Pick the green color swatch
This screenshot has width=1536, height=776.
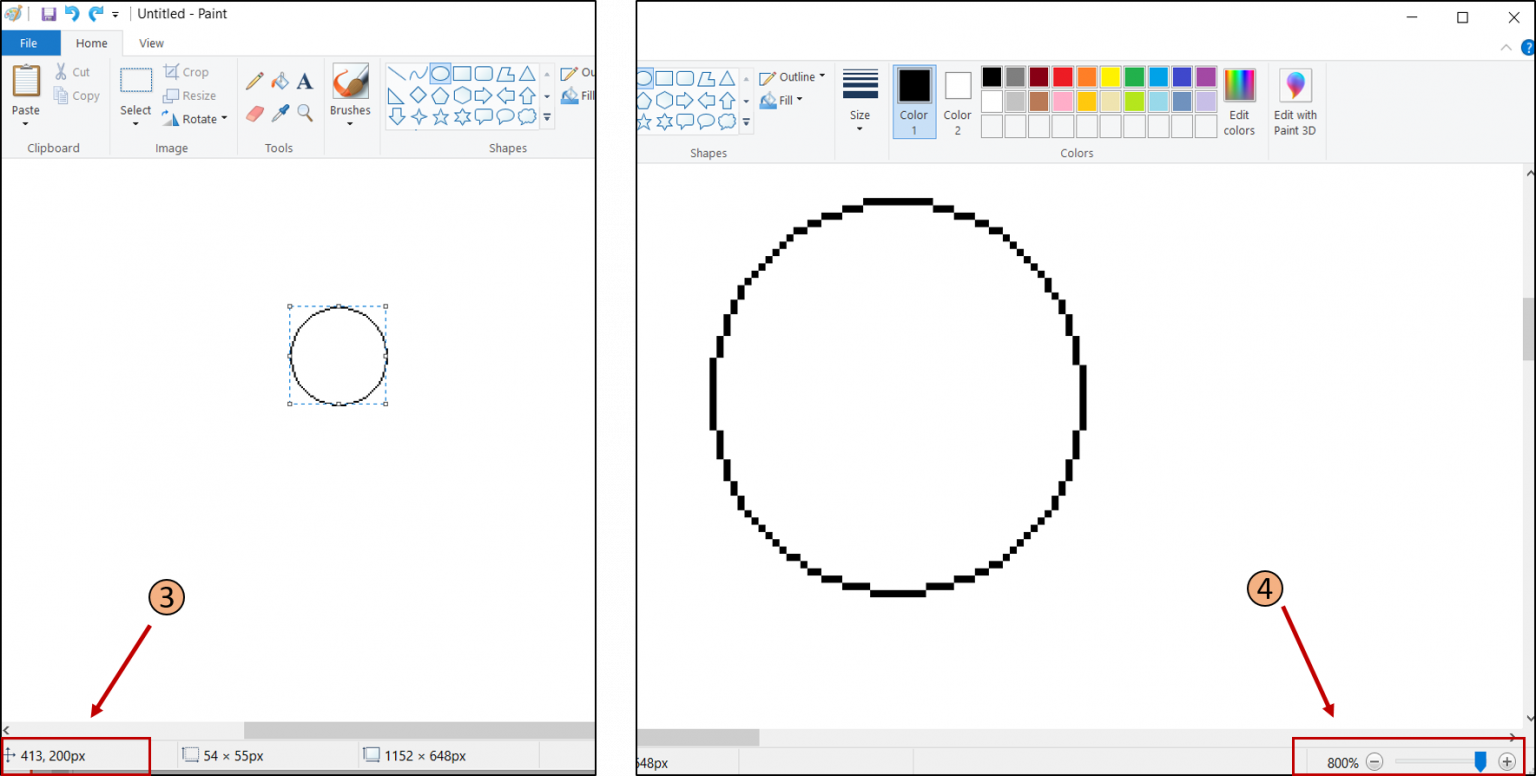point(1135,77)
